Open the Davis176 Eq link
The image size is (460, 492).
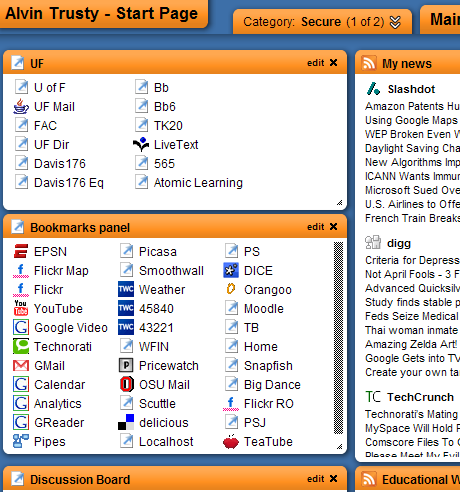click(69, 183)
